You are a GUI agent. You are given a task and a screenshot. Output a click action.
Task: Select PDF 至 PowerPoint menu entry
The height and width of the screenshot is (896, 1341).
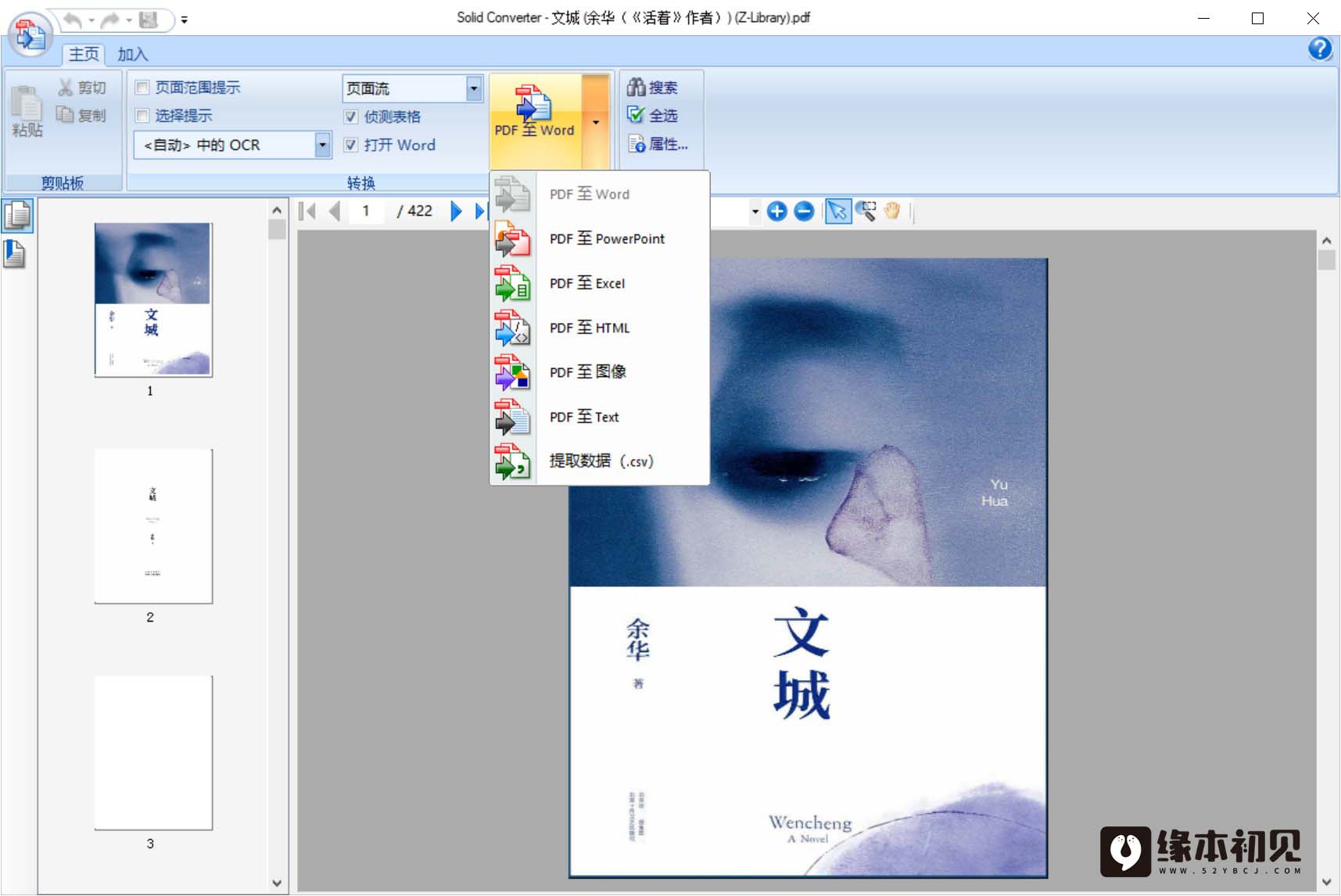click(x=600, y=238)
